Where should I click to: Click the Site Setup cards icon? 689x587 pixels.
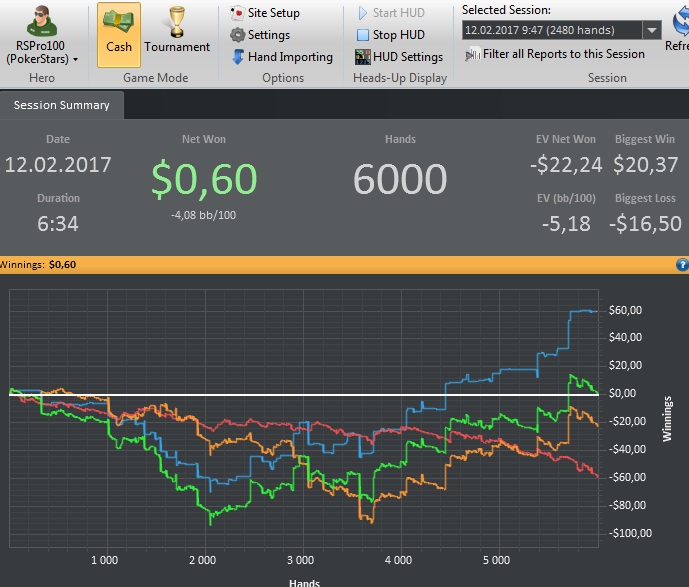[x=237, y=13]
